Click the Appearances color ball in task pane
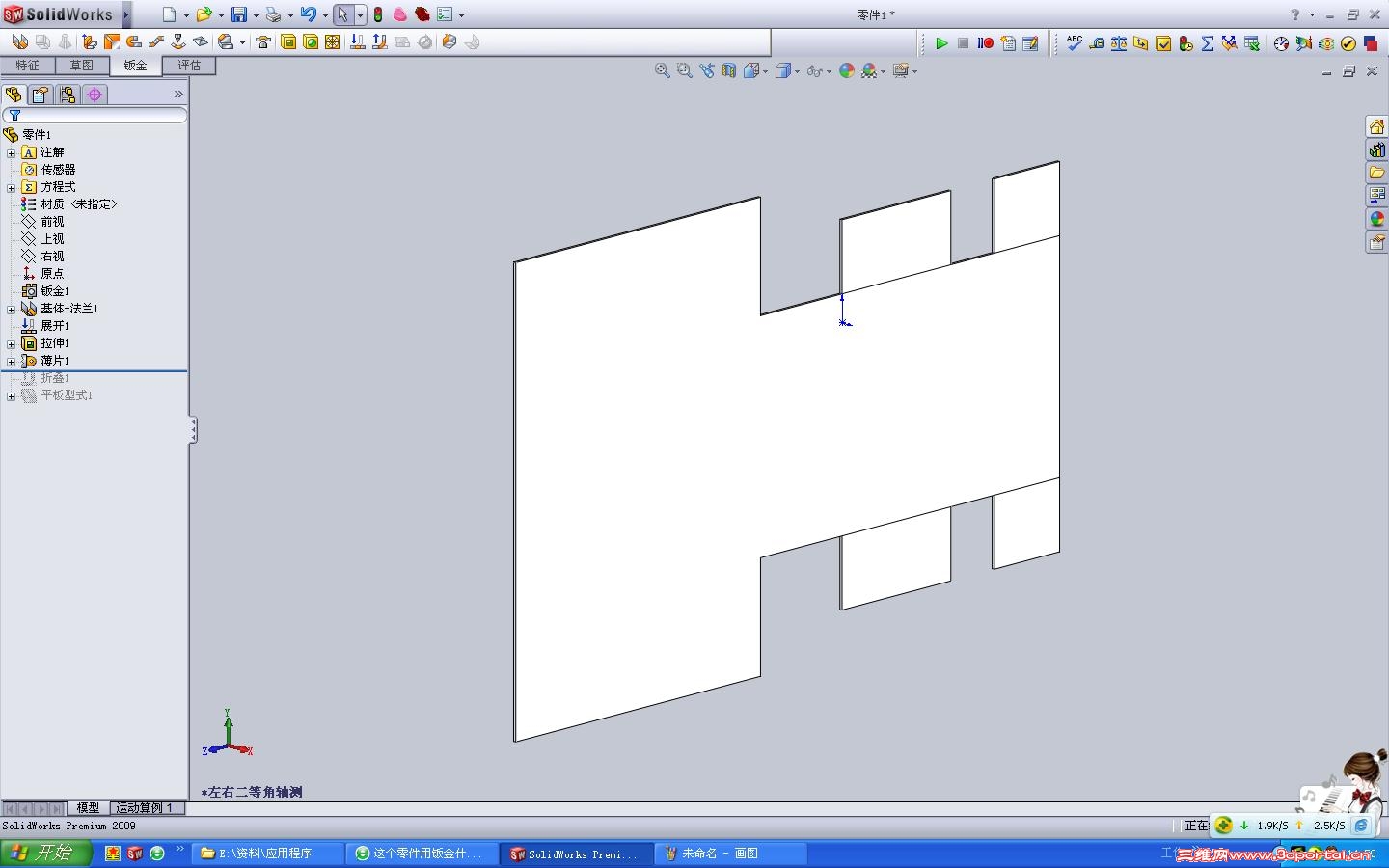 tap(1376, 219)
